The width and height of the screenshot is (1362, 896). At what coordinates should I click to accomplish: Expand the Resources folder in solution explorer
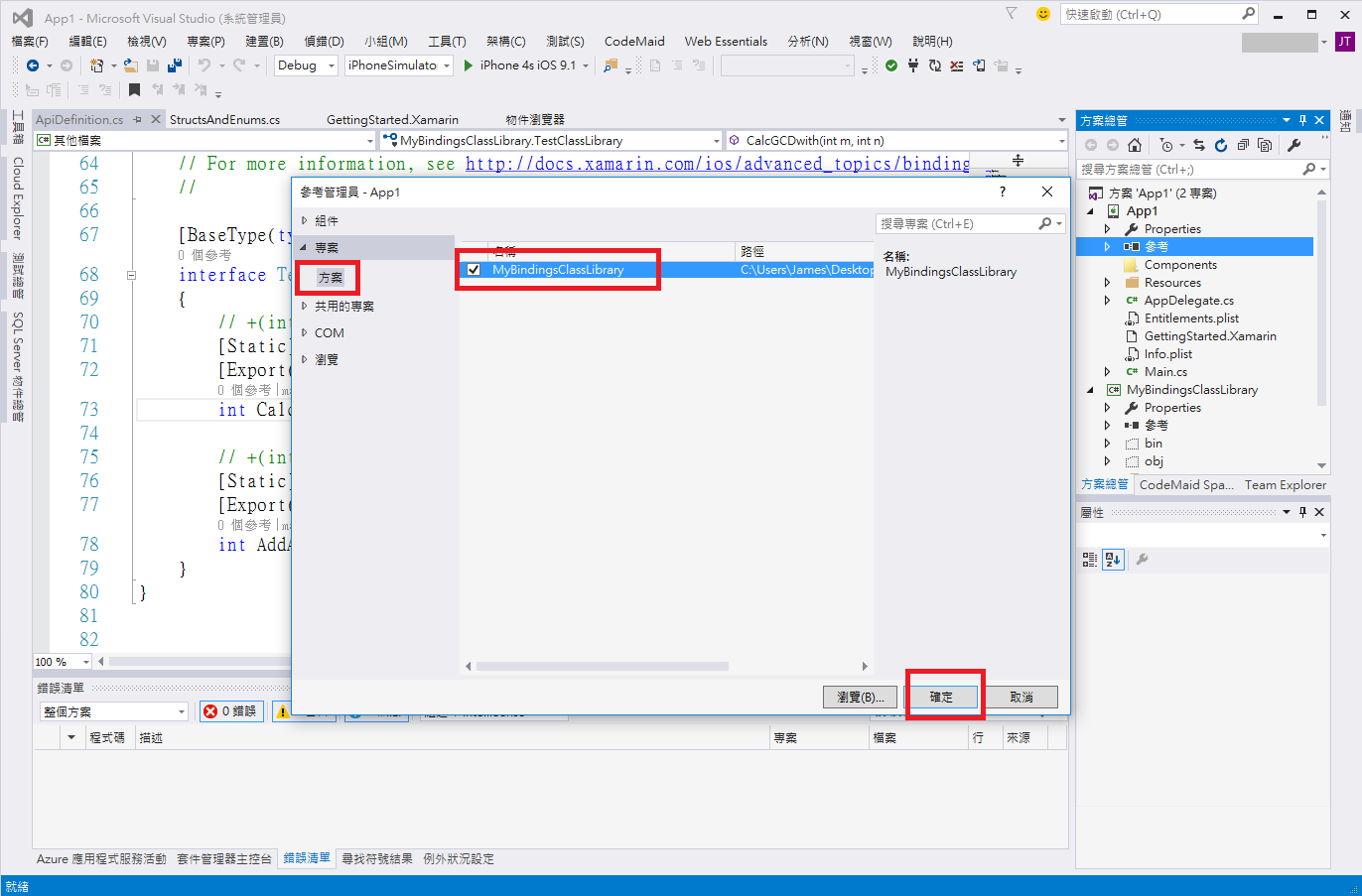click(1108, 283)
